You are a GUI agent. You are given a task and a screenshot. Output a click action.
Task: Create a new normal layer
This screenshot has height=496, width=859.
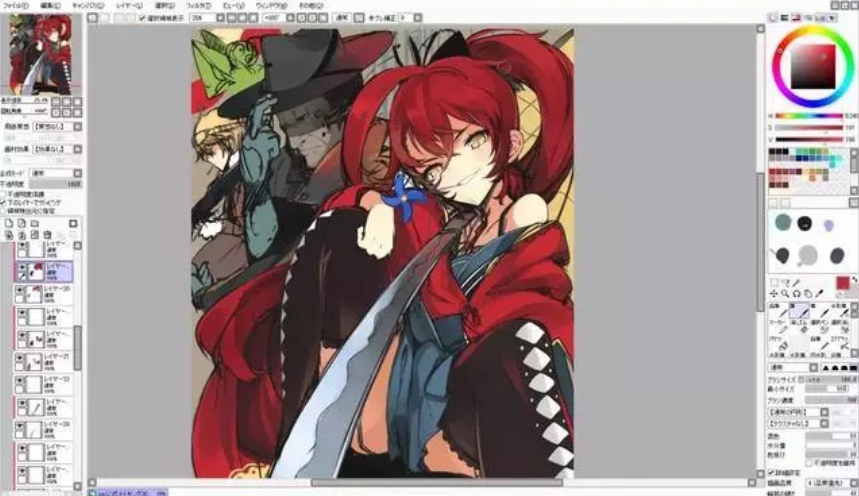(x=9, y=223)
